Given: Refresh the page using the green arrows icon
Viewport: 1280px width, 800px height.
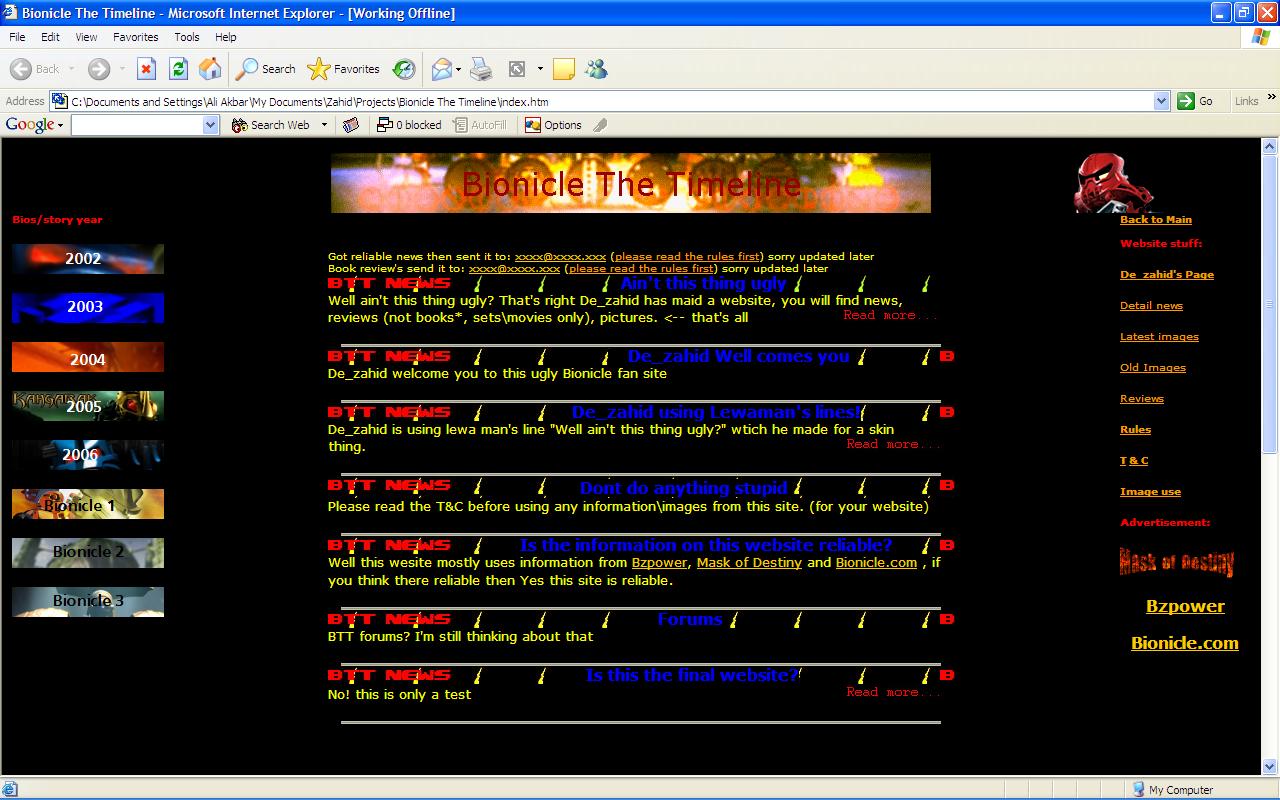Looking at the screenshot, I should [x=178, y=69].
